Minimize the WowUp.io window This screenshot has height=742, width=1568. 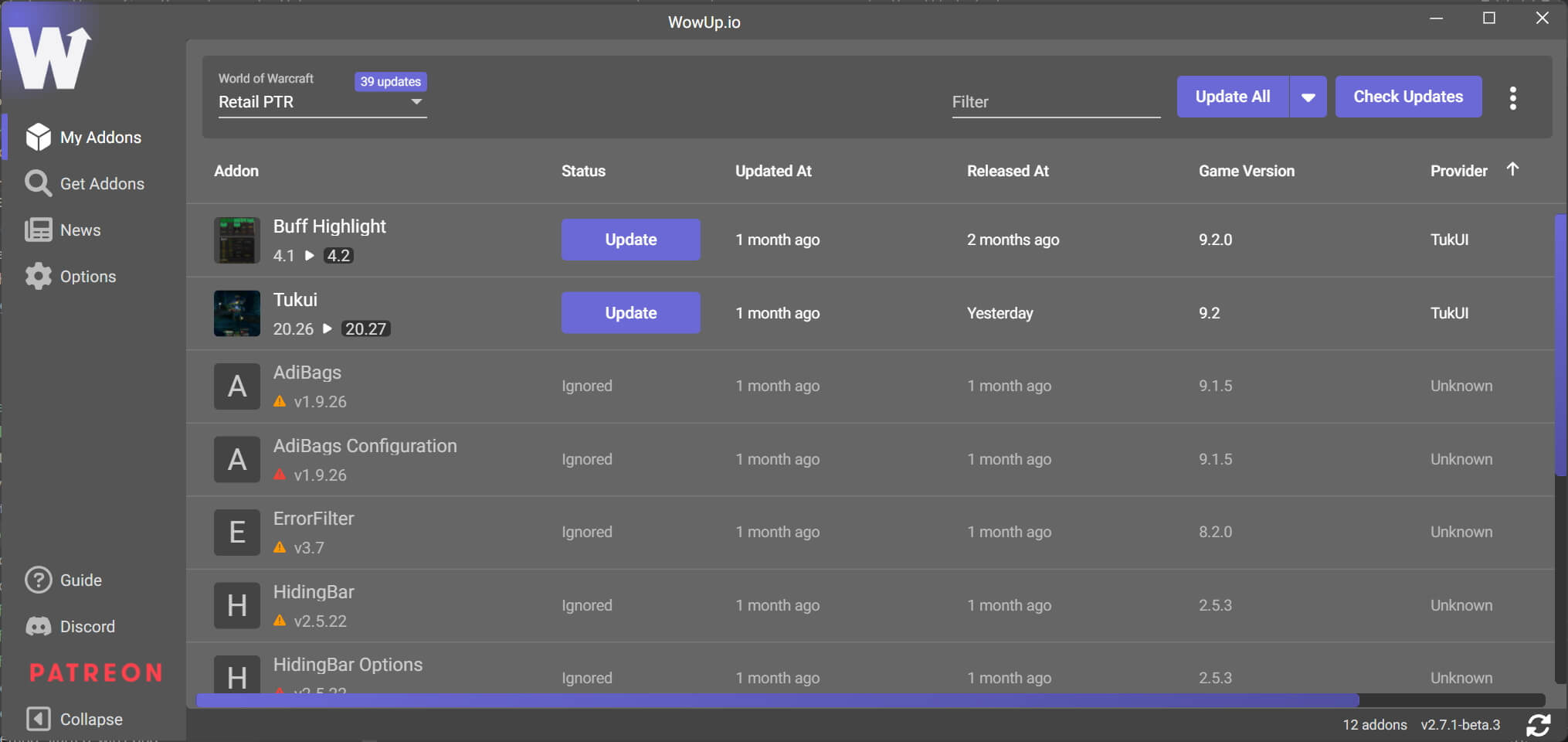(1436, 18)
